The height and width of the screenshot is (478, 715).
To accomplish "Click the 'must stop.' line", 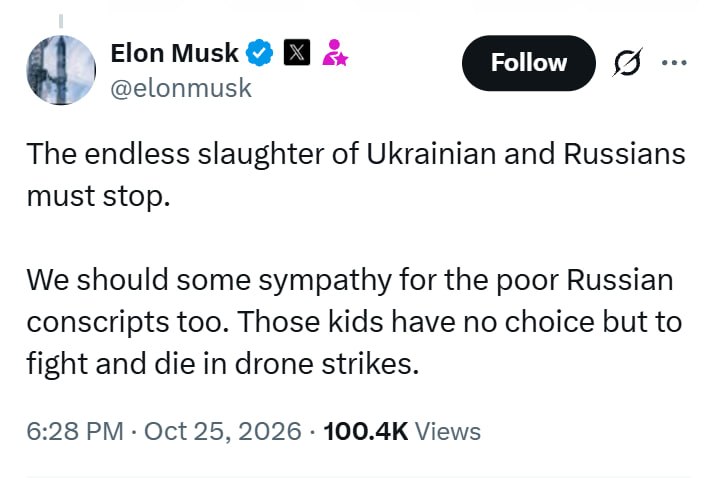I will coord(98,197).
